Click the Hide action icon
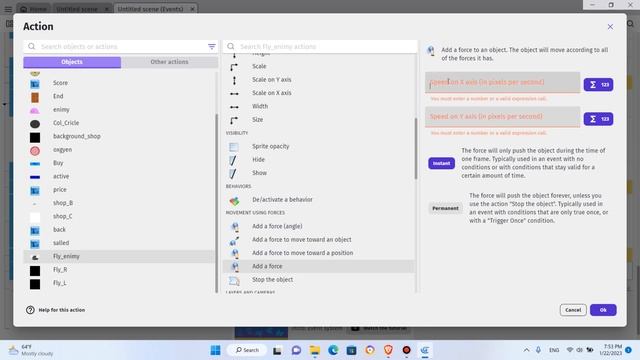 (x=233, y=160)
